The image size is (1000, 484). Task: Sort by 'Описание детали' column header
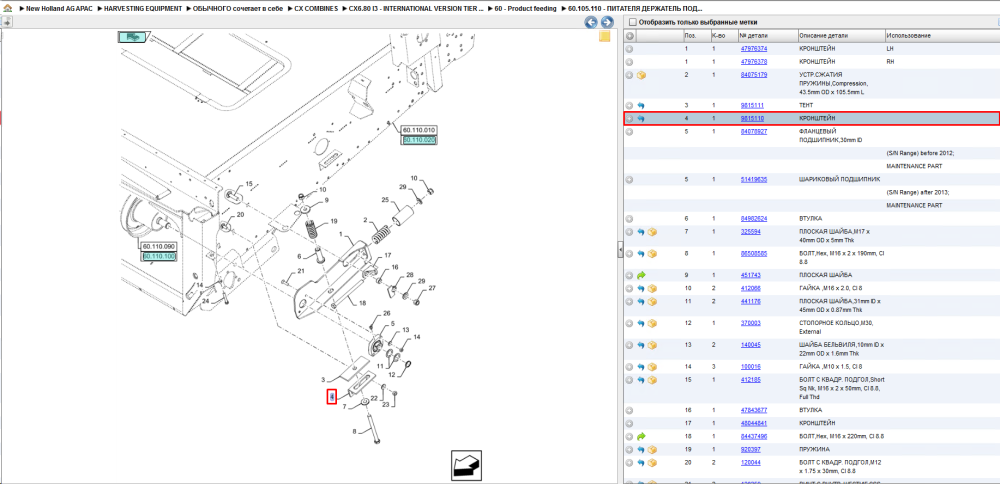(841, 36)
